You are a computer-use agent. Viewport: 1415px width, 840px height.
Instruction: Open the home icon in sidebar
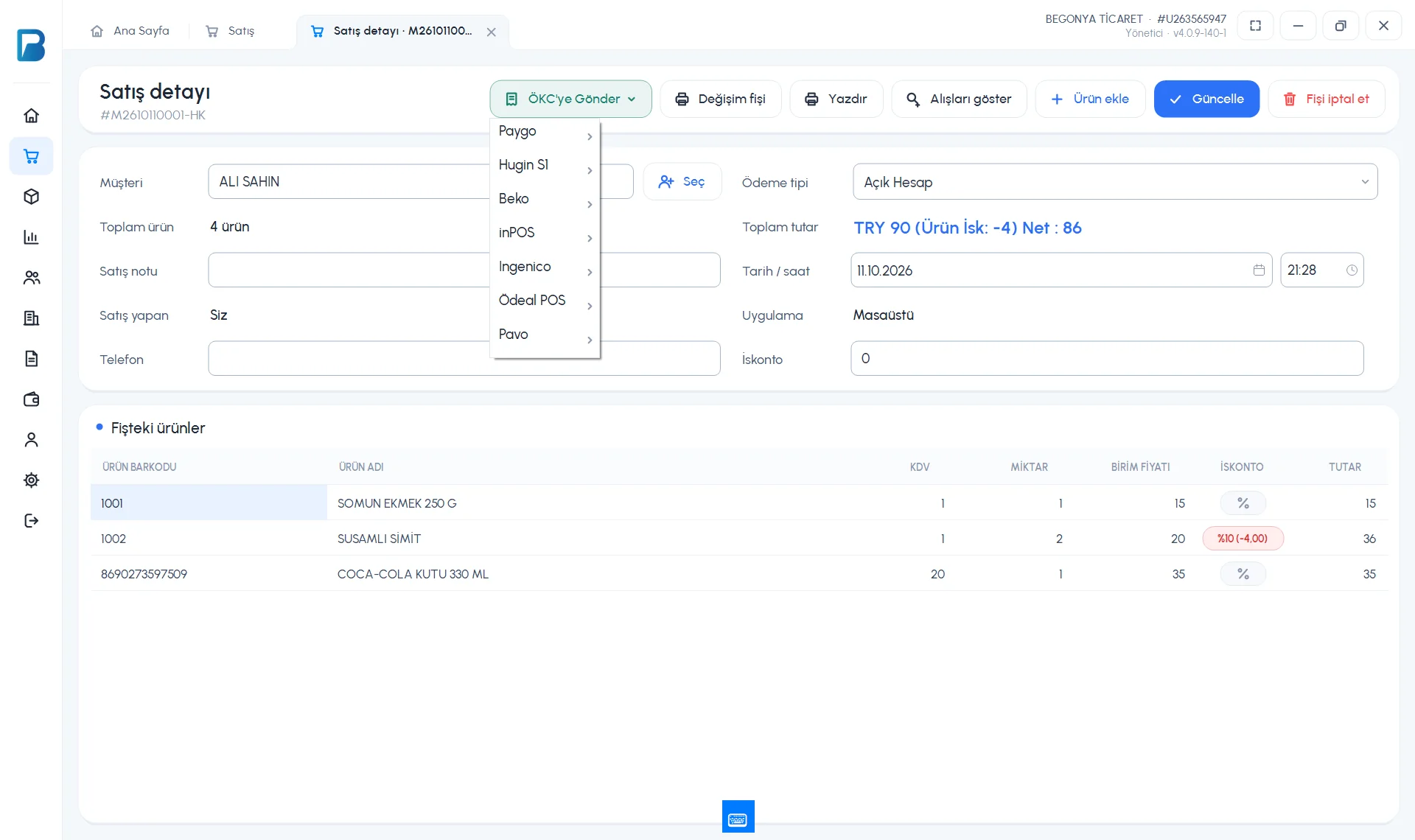pos(31,116)
